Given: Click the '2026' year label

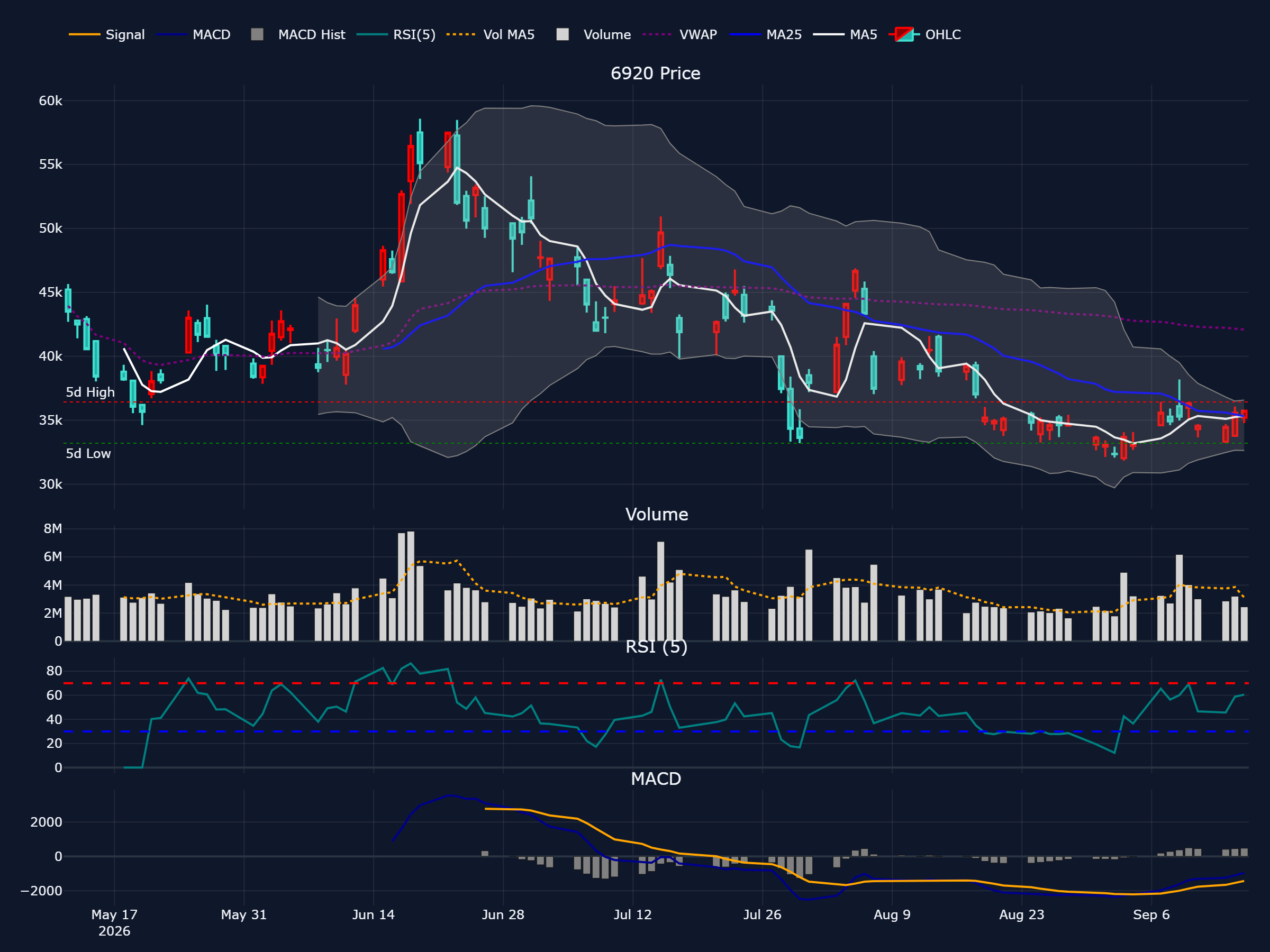Looking at the screenshot, I should coord(114,931).
